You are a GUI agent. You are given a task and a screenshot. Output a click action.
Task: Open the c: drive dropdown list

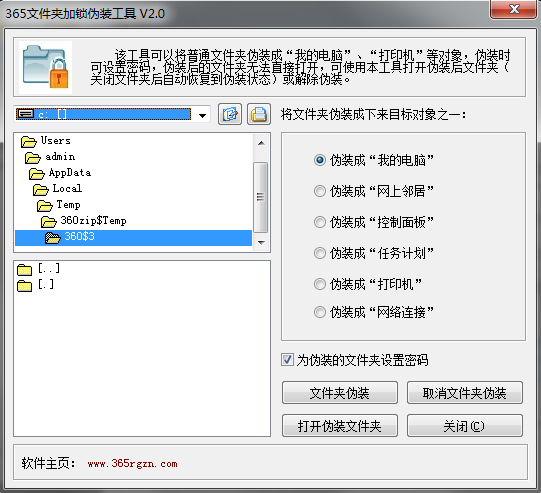[203, 115]
